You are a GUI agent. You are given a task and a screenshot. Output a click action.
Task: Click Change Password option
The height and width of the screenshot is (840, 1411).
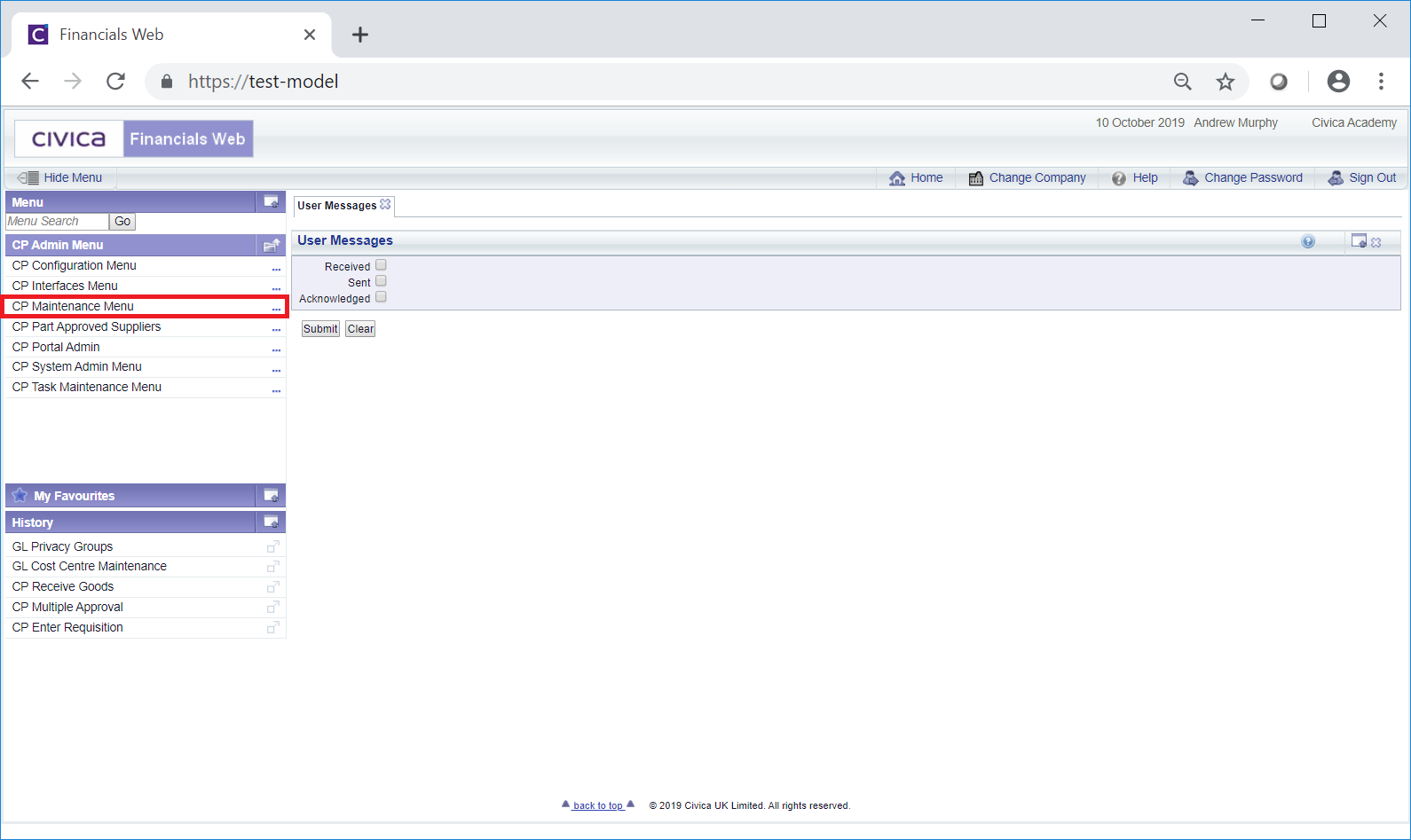(x=1242, y=177)
